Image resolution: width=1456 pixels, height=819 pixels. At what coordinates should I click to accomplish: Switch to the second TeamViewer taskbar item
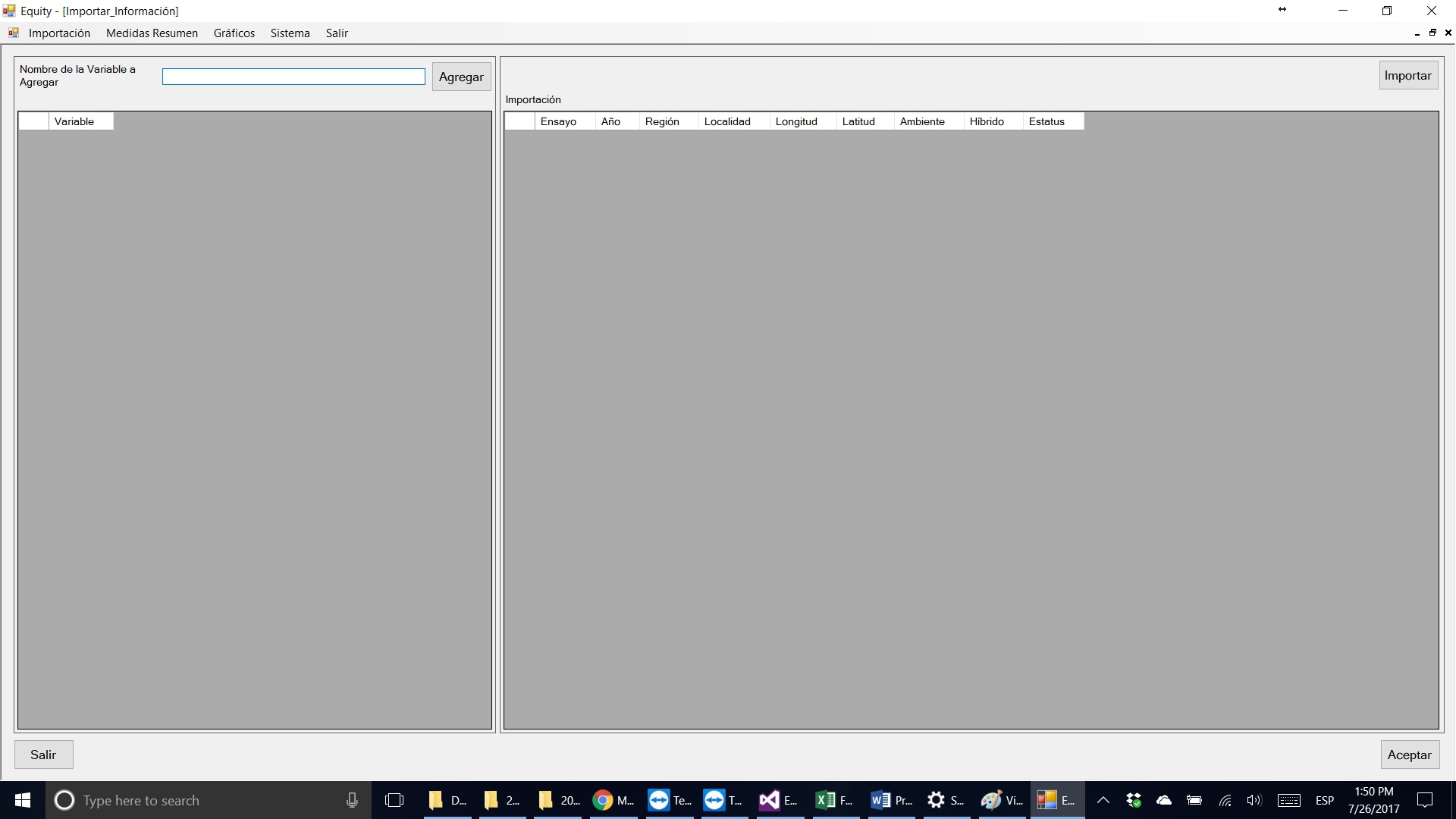723,800
